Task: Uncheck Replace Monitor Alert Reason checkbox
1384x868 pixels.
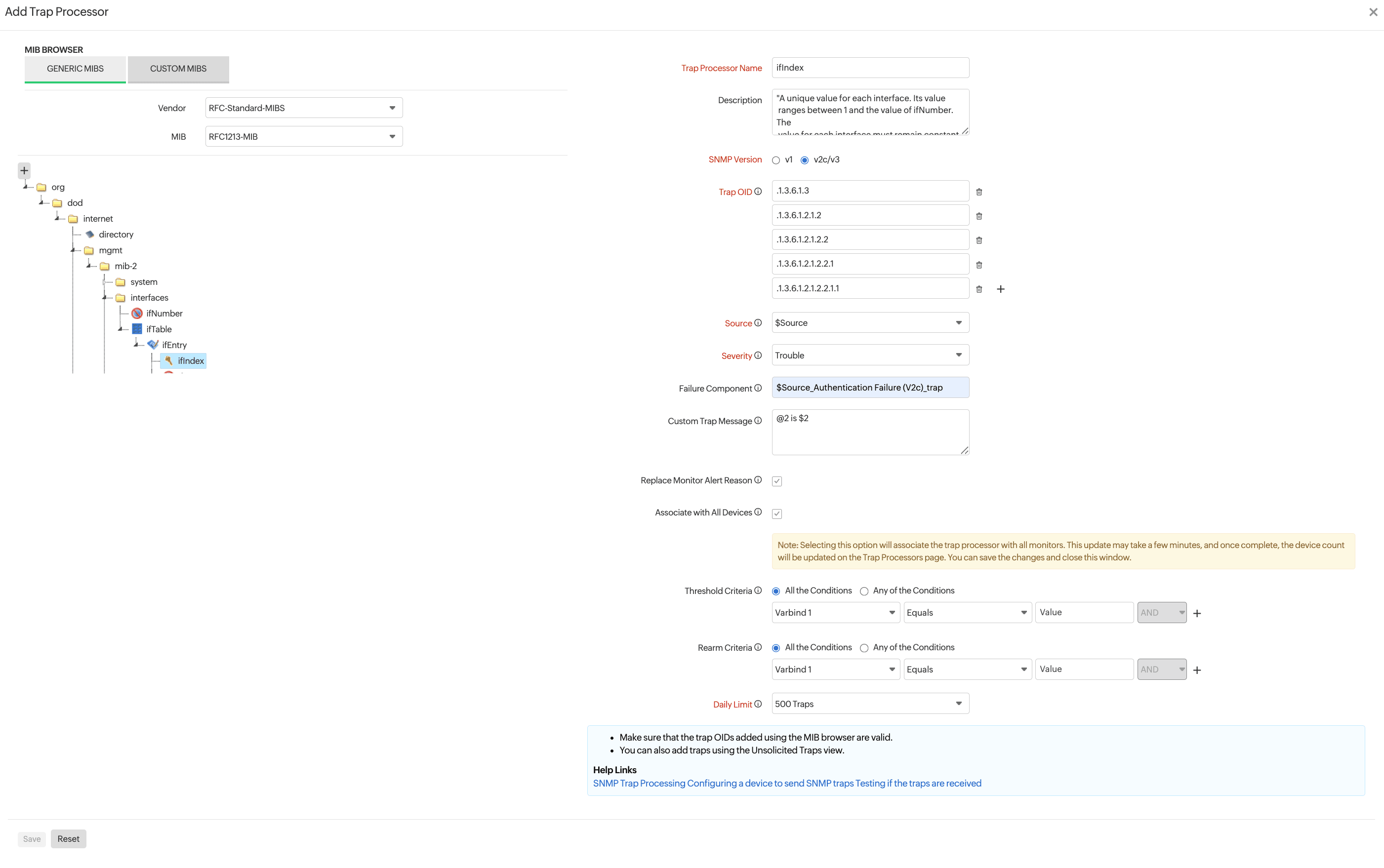Action: coord(776,481)
